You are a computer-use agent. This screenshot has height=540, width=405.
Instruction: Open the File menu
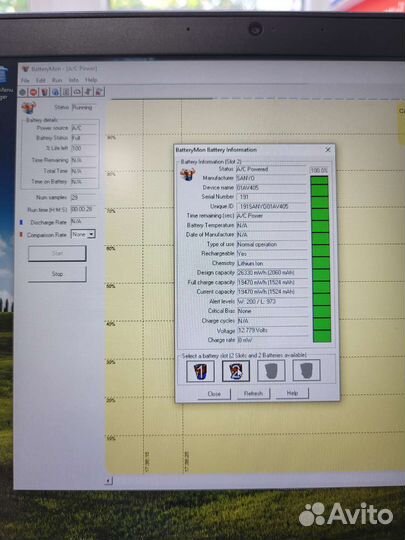(x=25, y=80)
